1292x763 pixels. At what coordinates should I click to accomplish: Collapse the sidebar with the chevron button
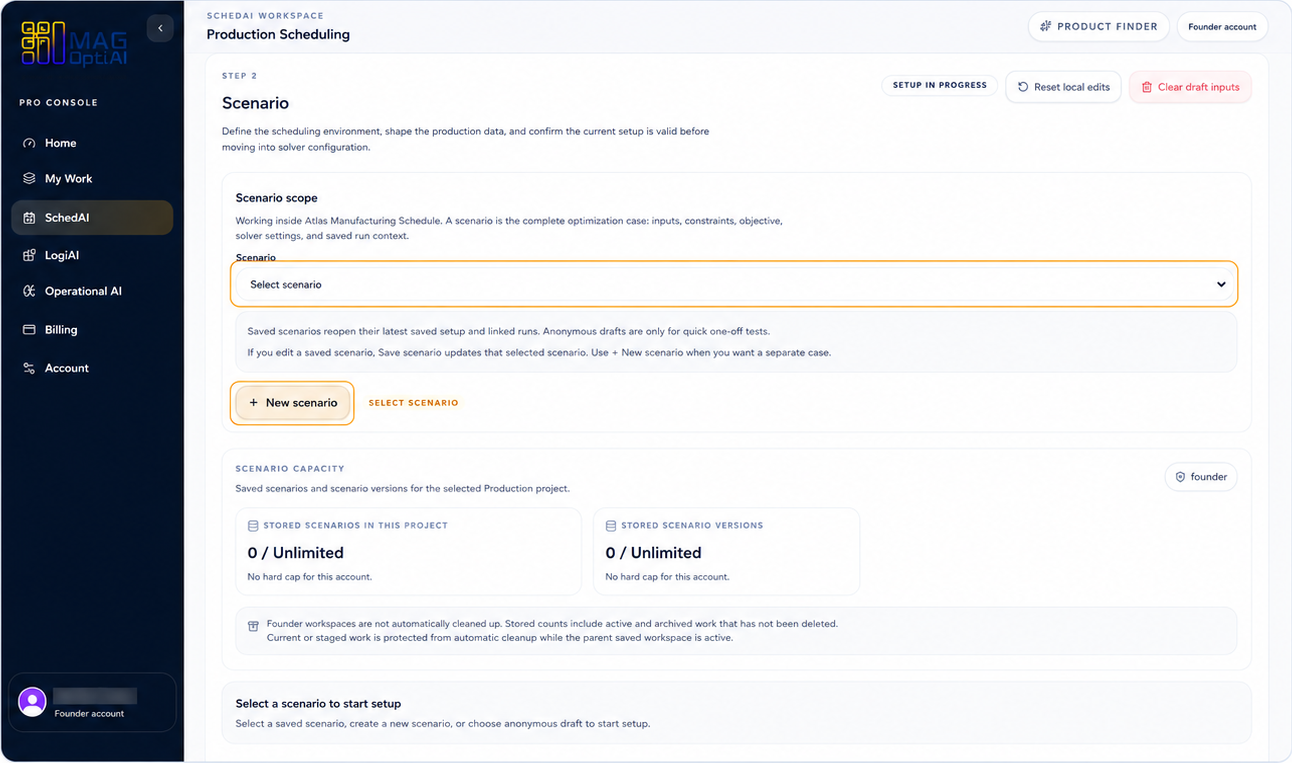pyautogui.click(x=160, y=28)
